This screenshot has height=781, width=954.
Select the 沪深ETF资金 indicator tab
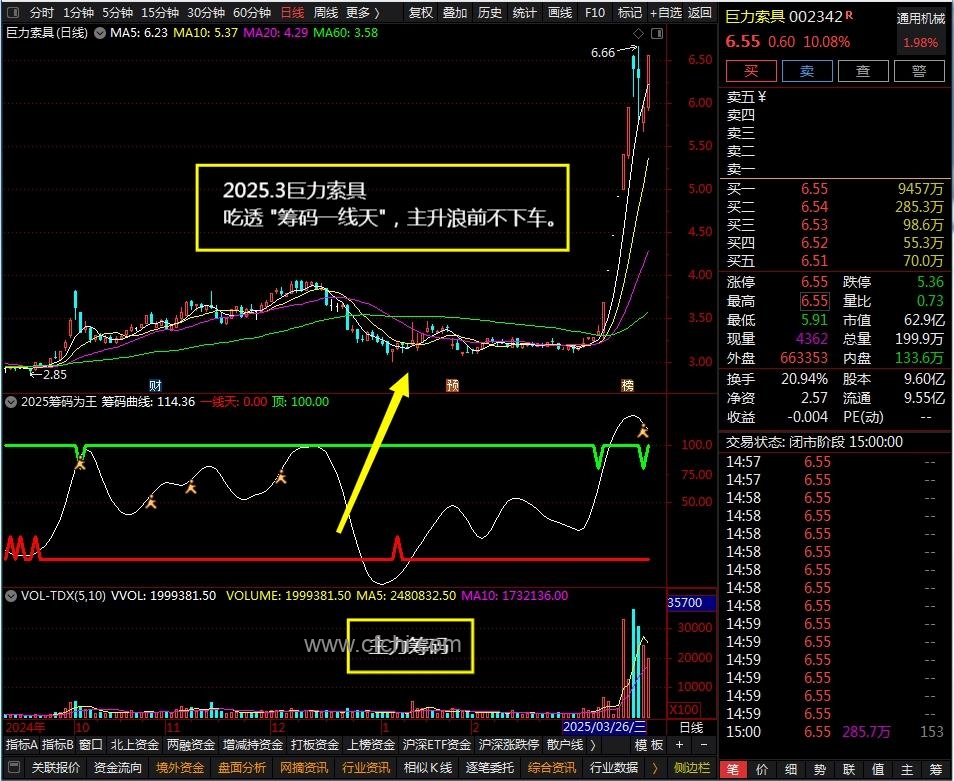(436, 745)
